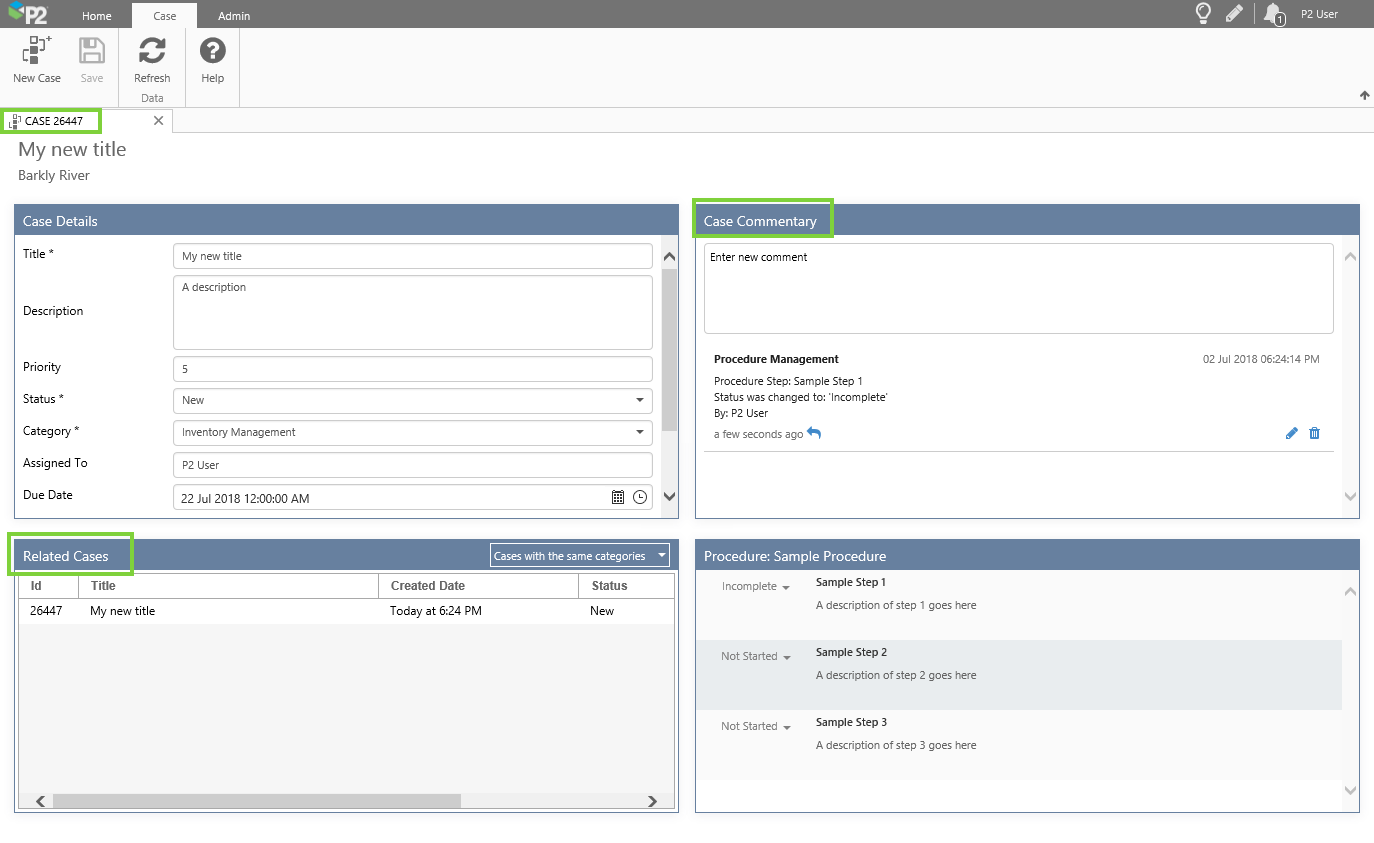The height and width of the screenshot is (843, 1374).
Task: Click the New Case ribbon icon
Action: [37, 52]
